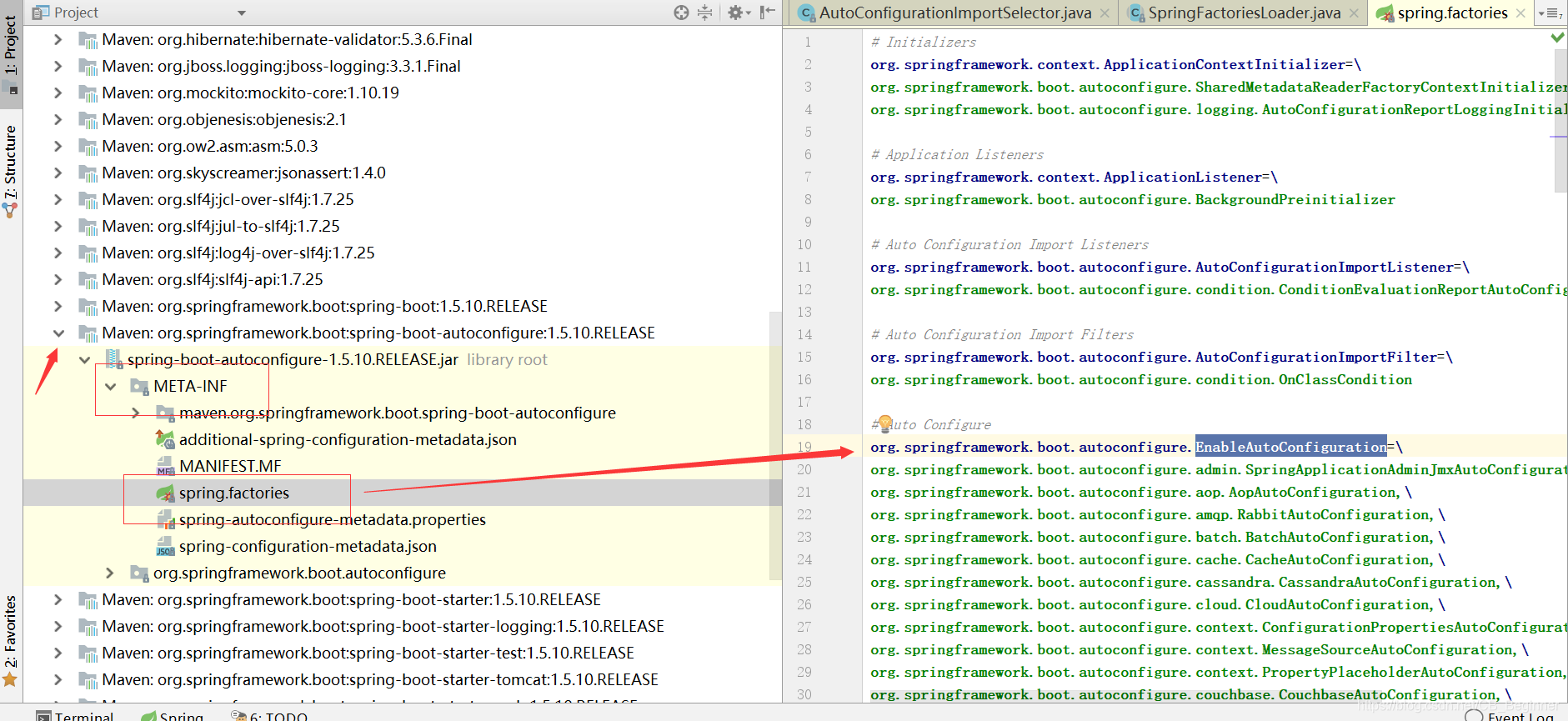The height and width of the screenshot is (721, 1568).
Task: Close the spring.factories tab
Action: tap(1520, 13)
